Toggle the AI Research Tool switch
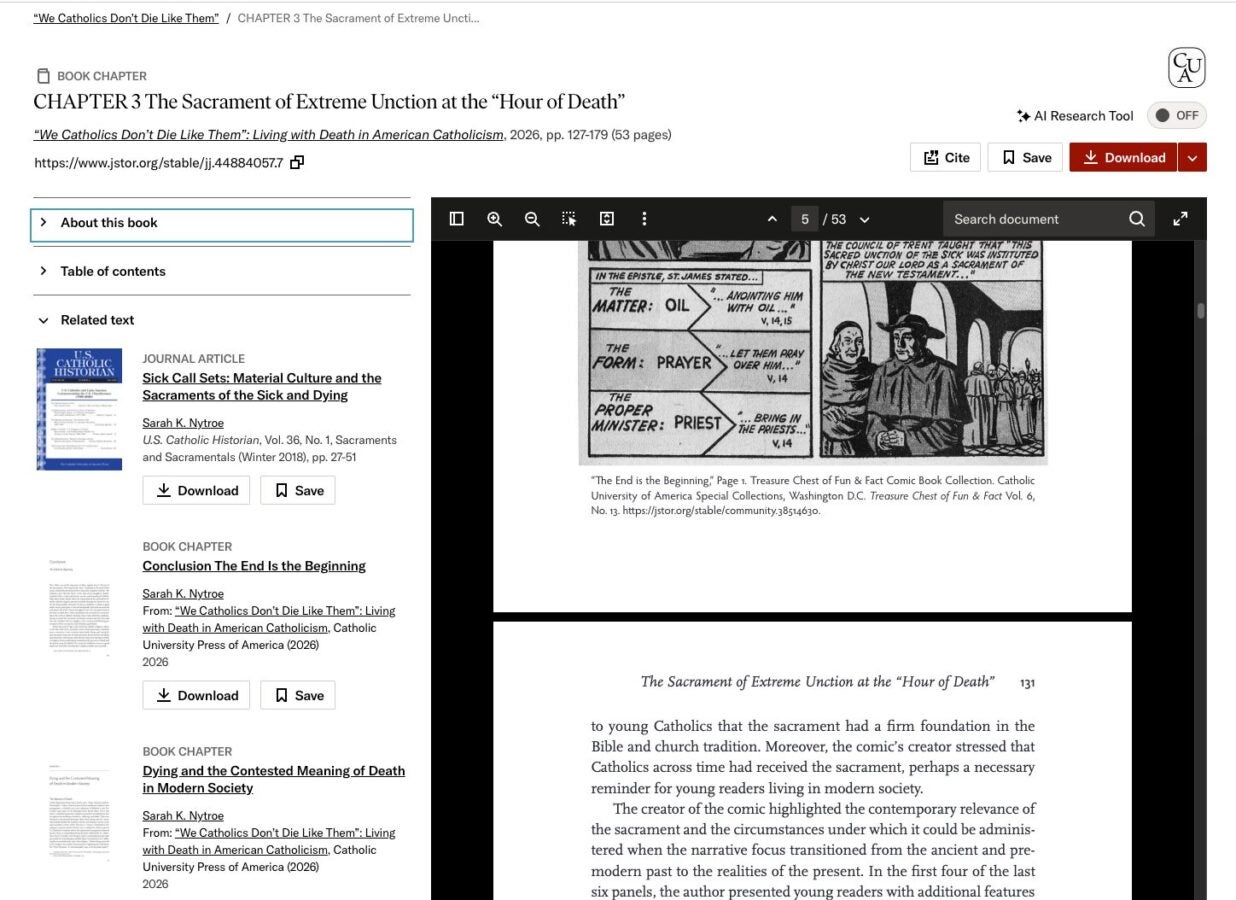1236x900 pixels. [1177, 115]
